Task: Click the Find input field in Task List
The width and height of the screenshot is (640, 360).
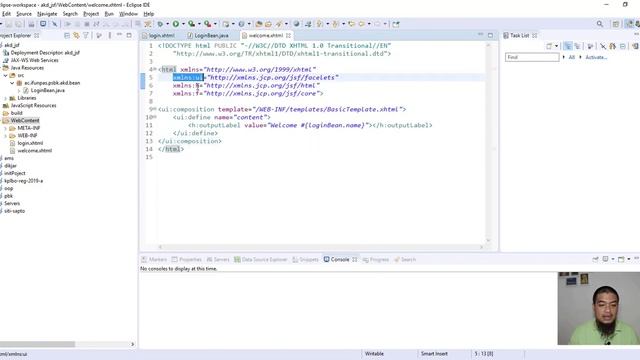Action: (x=532, y=57)
